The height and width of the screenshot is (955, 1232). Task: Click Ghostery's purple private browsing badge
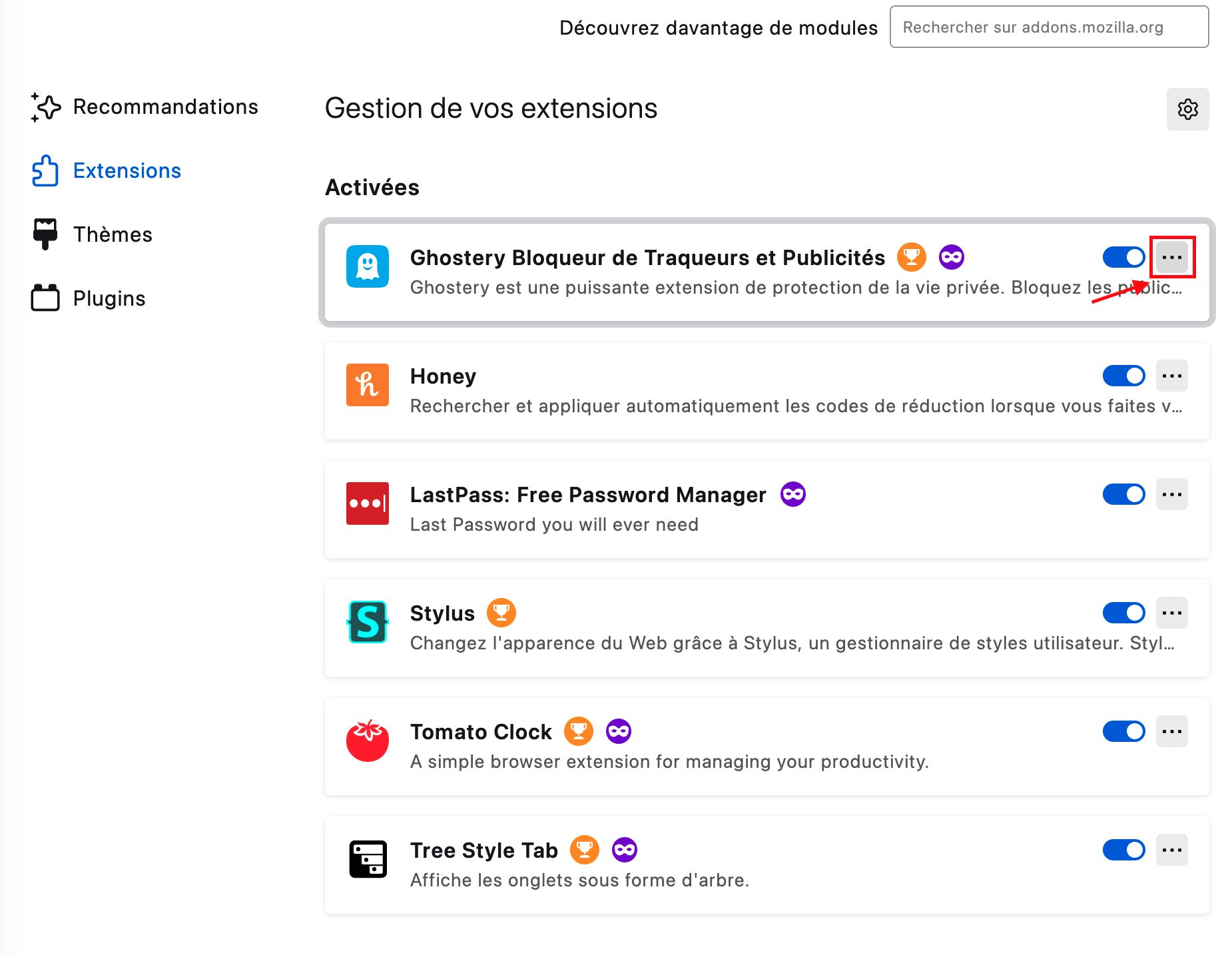(x=952, y=257)
